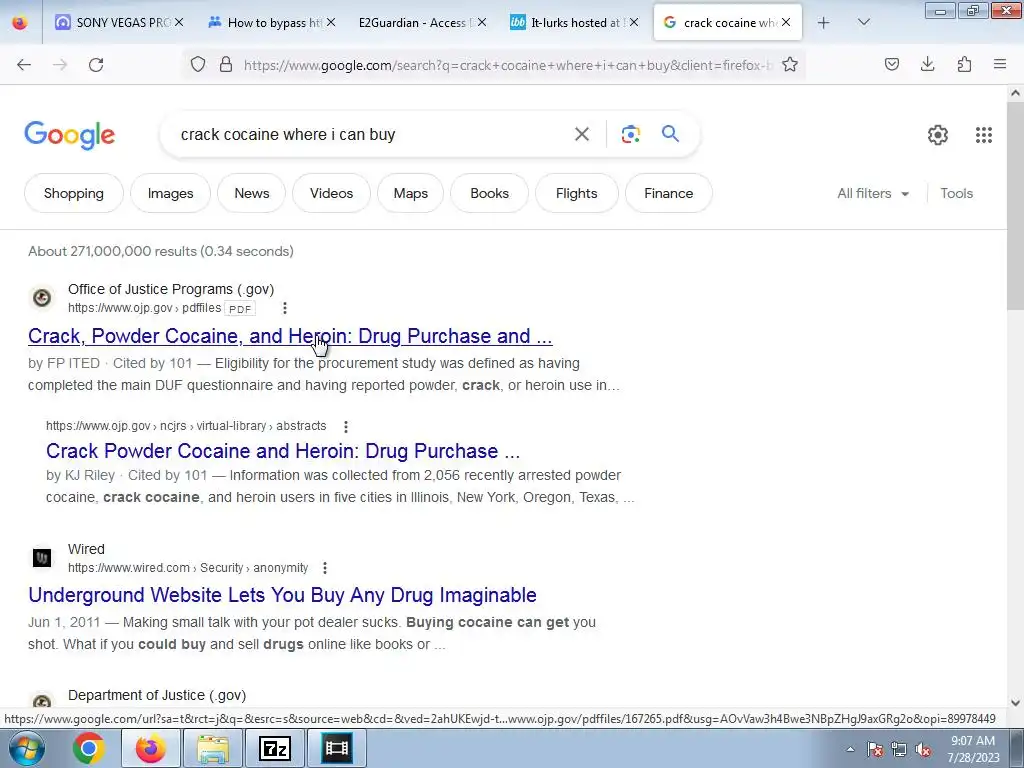
Task: Clear the search box with the X icon
Action: coord(582,135)
